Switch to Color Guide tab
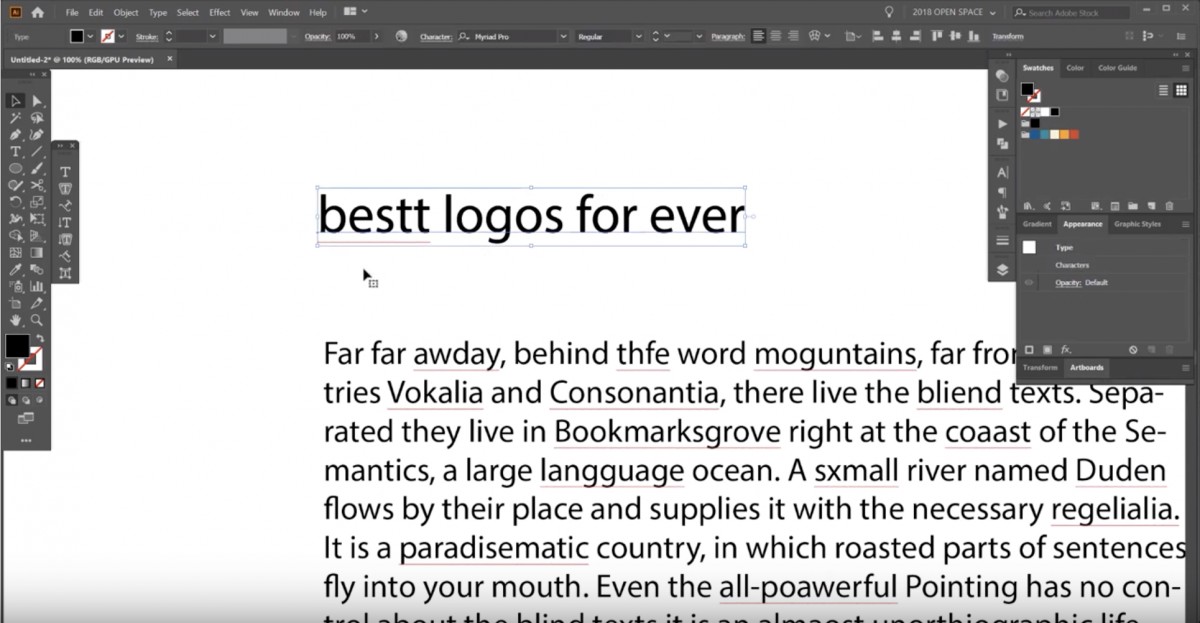Screen dimensions: 1200x623 pyautogui.click(x=1117, y=68)
